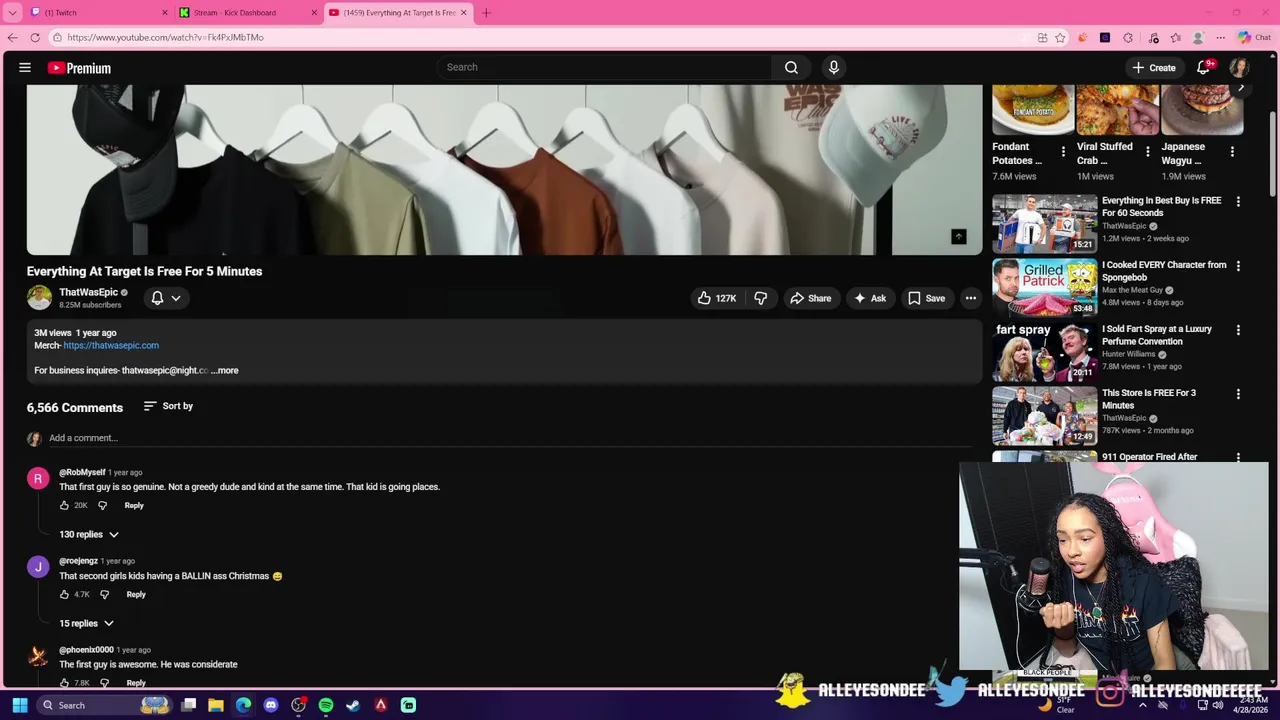The width and height of the screenshot is (1280, 720).
Task: Open the browser Favorites list icon
Action: point(1176,38)
